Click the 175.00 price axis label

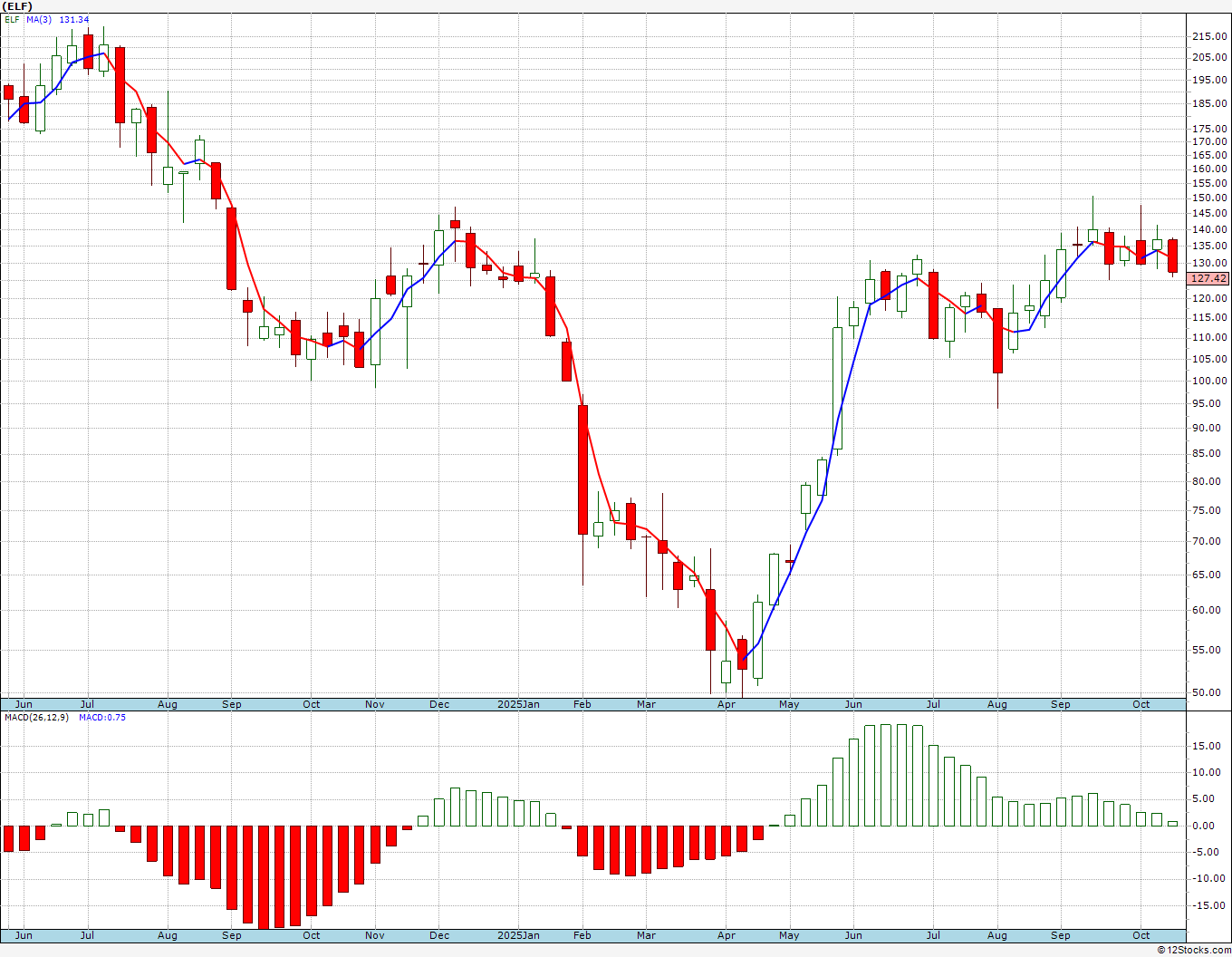[1210, 128]
